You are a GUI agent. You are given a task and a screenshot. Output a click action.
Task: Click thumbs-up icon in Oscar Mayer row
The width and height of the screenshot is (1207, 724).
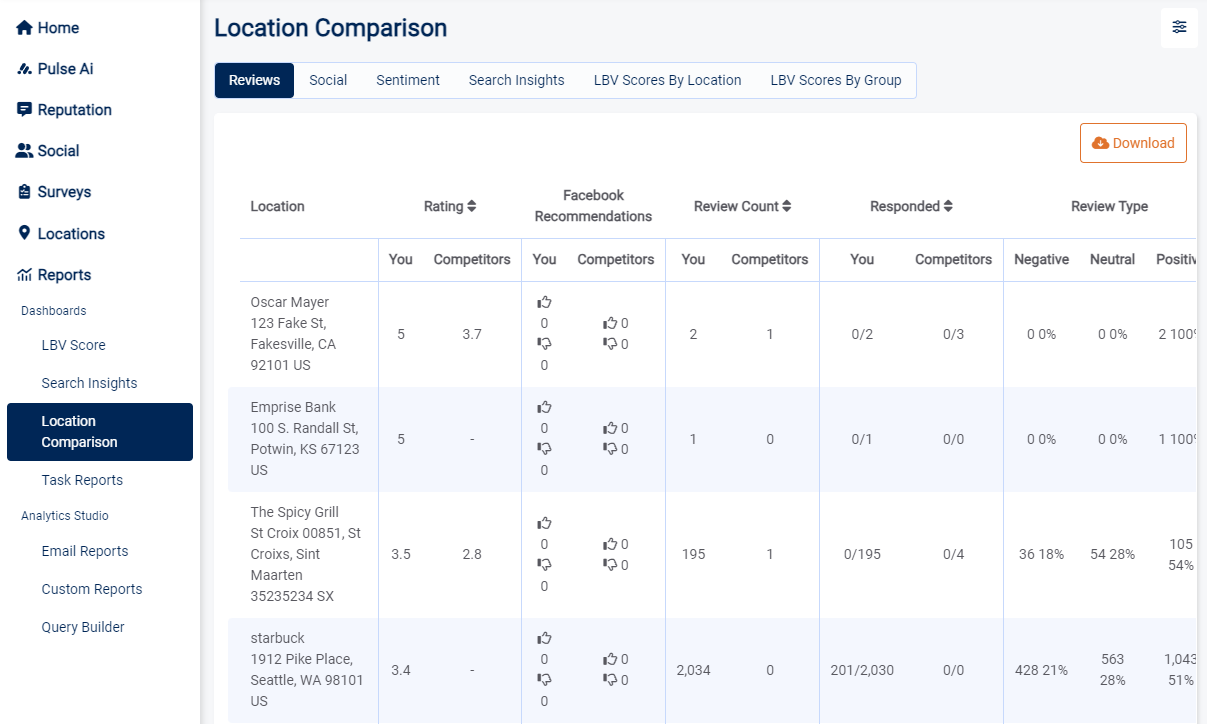point(544,302)
